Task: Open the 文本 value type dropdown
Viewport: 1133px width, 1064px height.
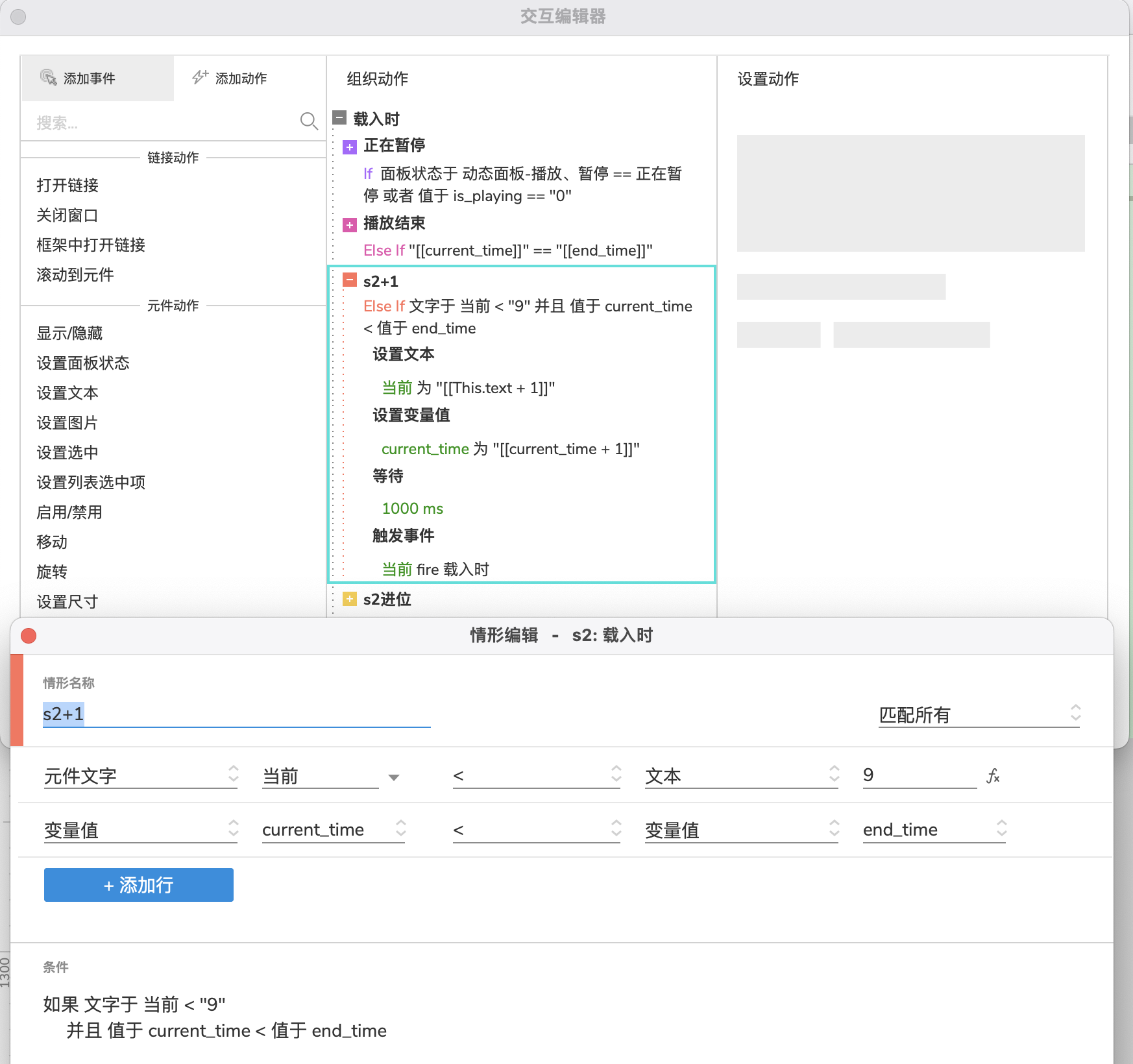Action: point(742,775)
